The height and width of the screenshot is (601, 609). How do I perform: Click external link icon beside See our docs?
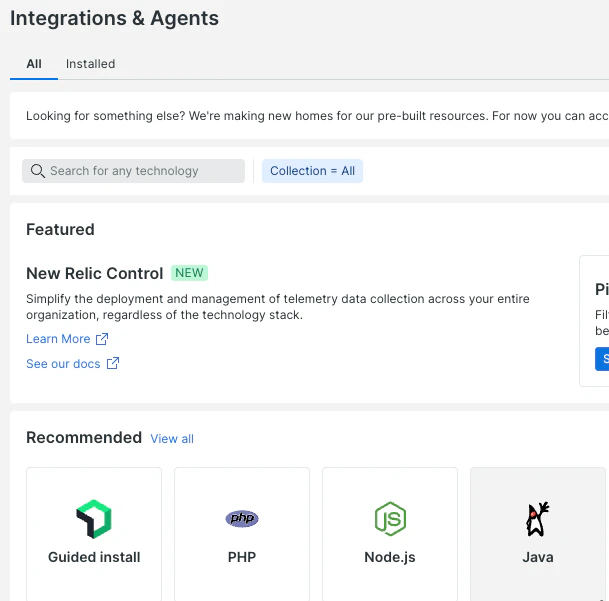(x=113, y=364)
